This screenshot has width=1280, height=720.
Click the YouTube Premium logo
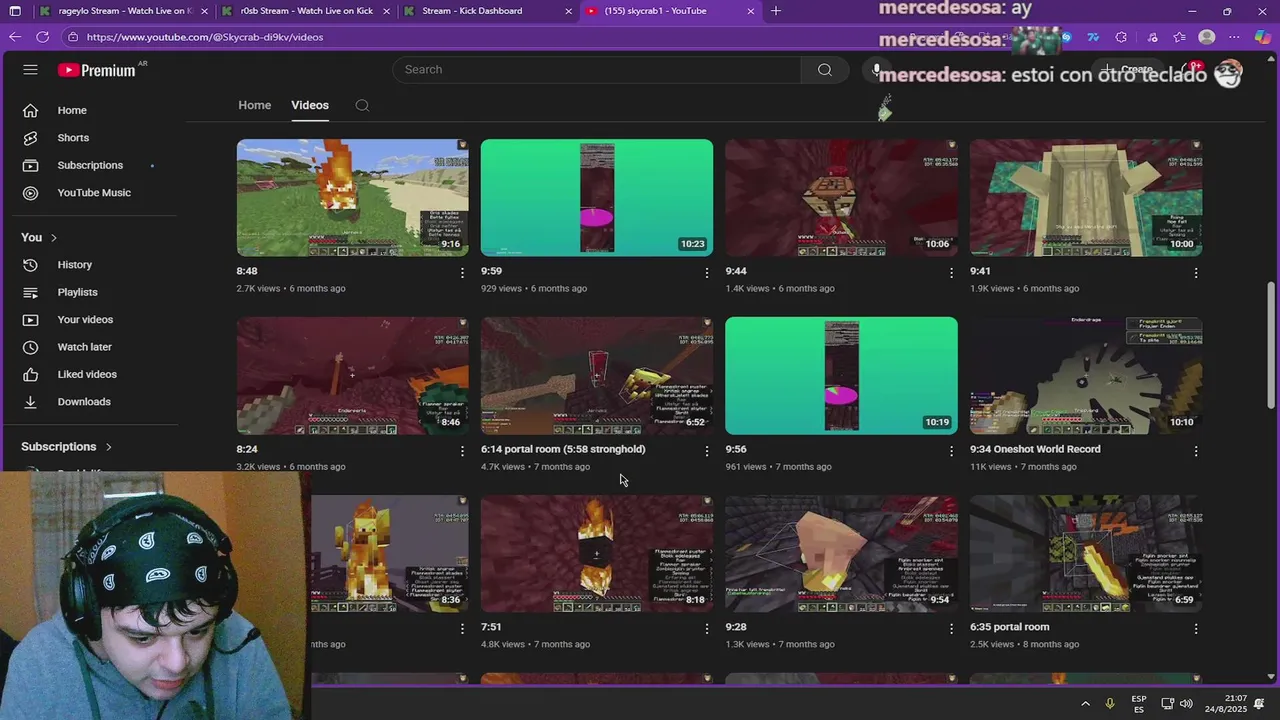click(x=97, y=70)
